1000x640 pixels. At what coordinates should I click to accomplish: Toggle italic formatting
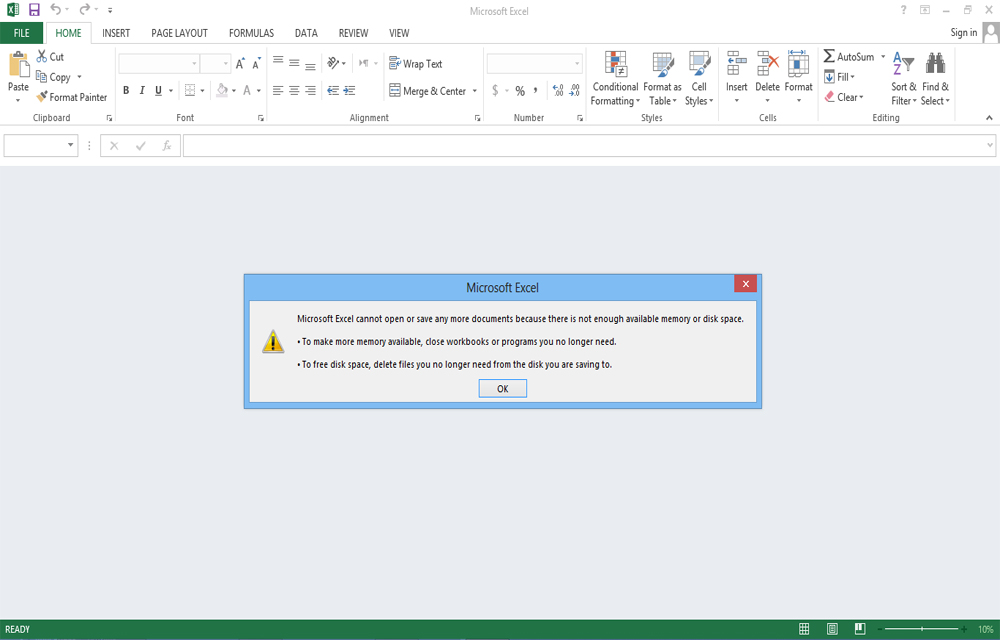point(142,90)
